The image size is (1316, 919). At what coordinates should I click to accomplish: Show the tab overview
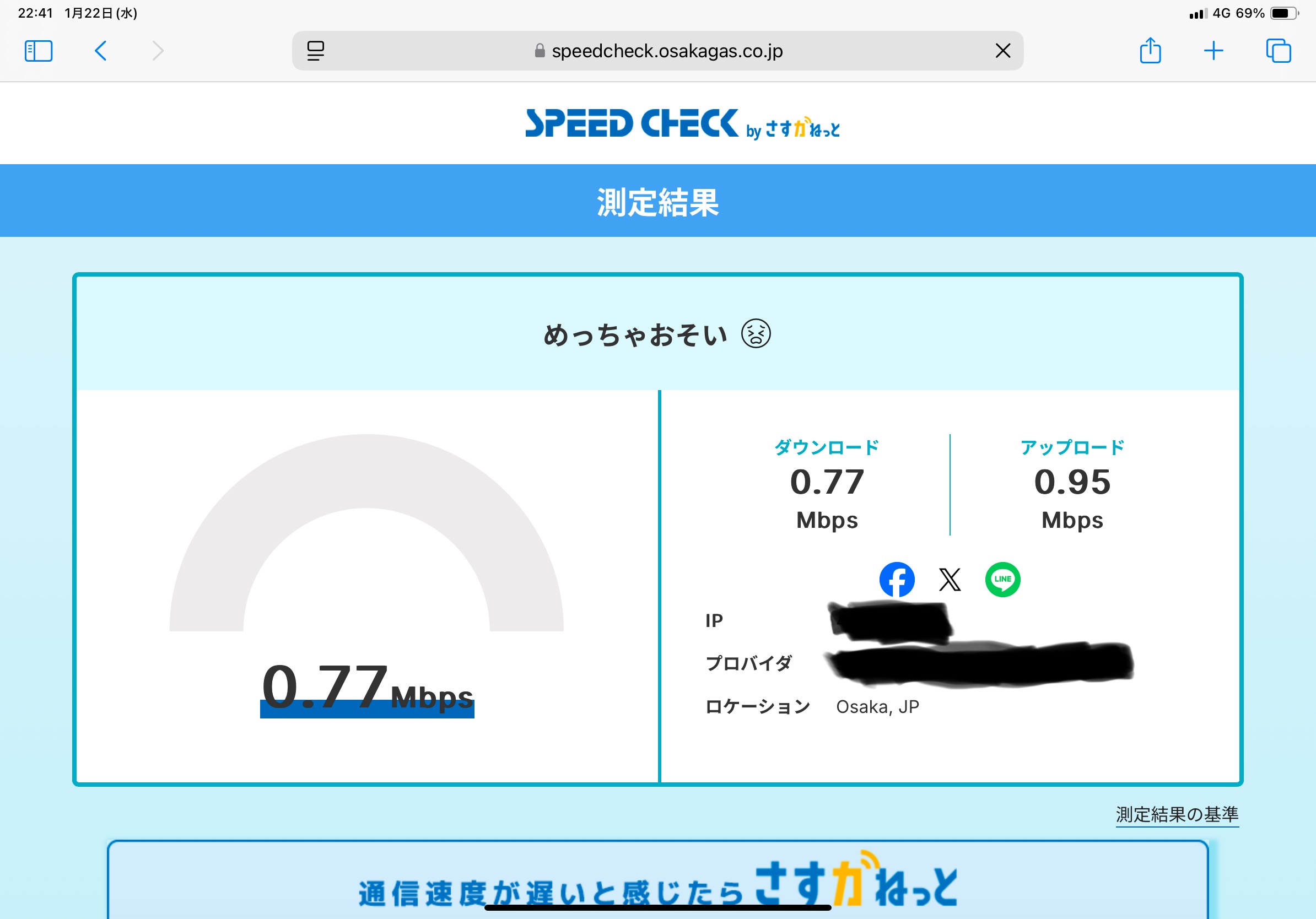[1278, 51]
